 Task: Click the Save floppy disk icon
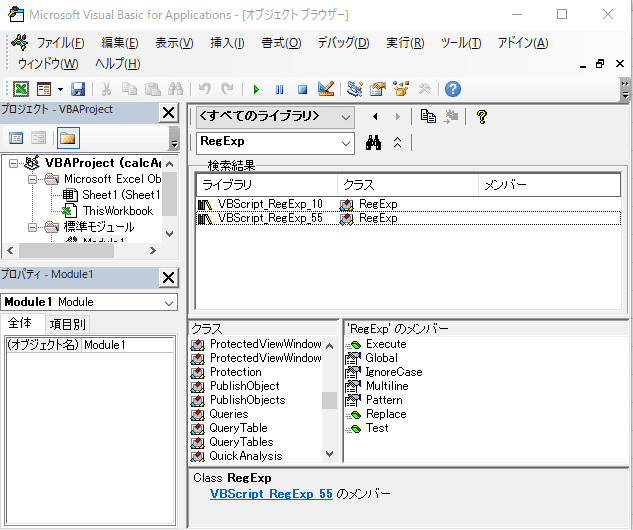(x=78, y=89)
